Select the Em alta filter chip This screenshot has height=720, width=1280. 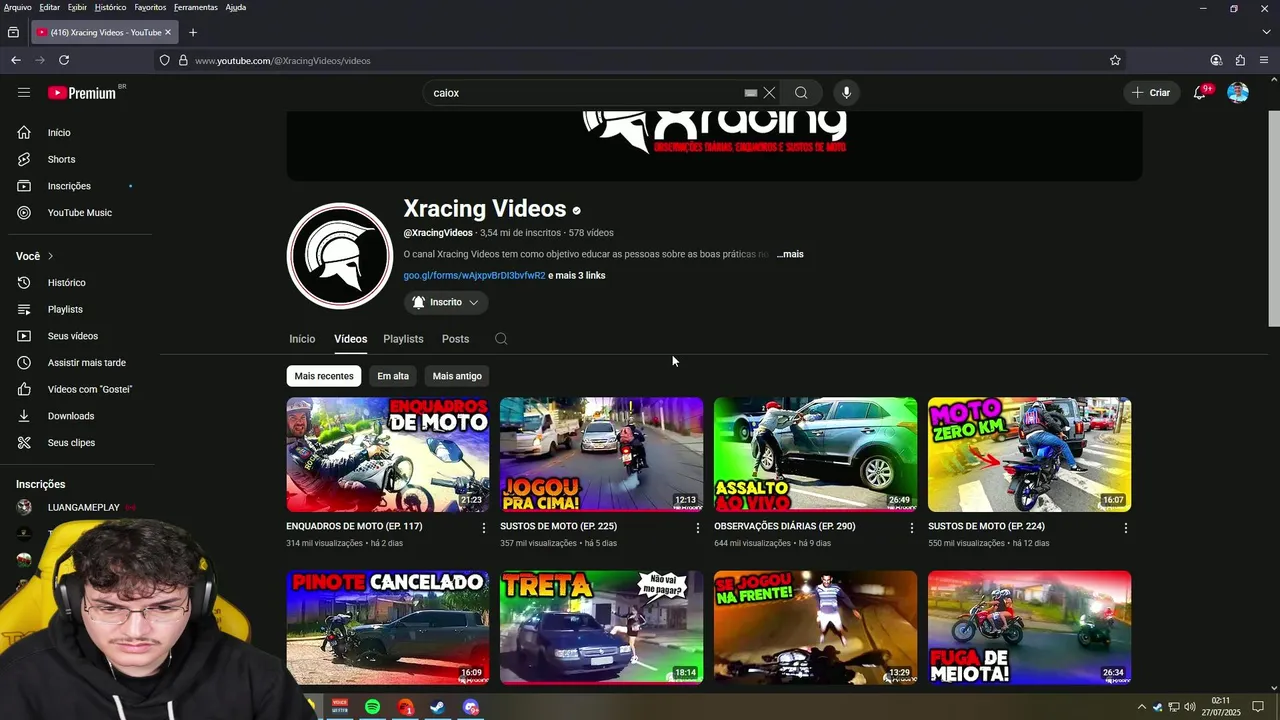(x=393, y=376)
